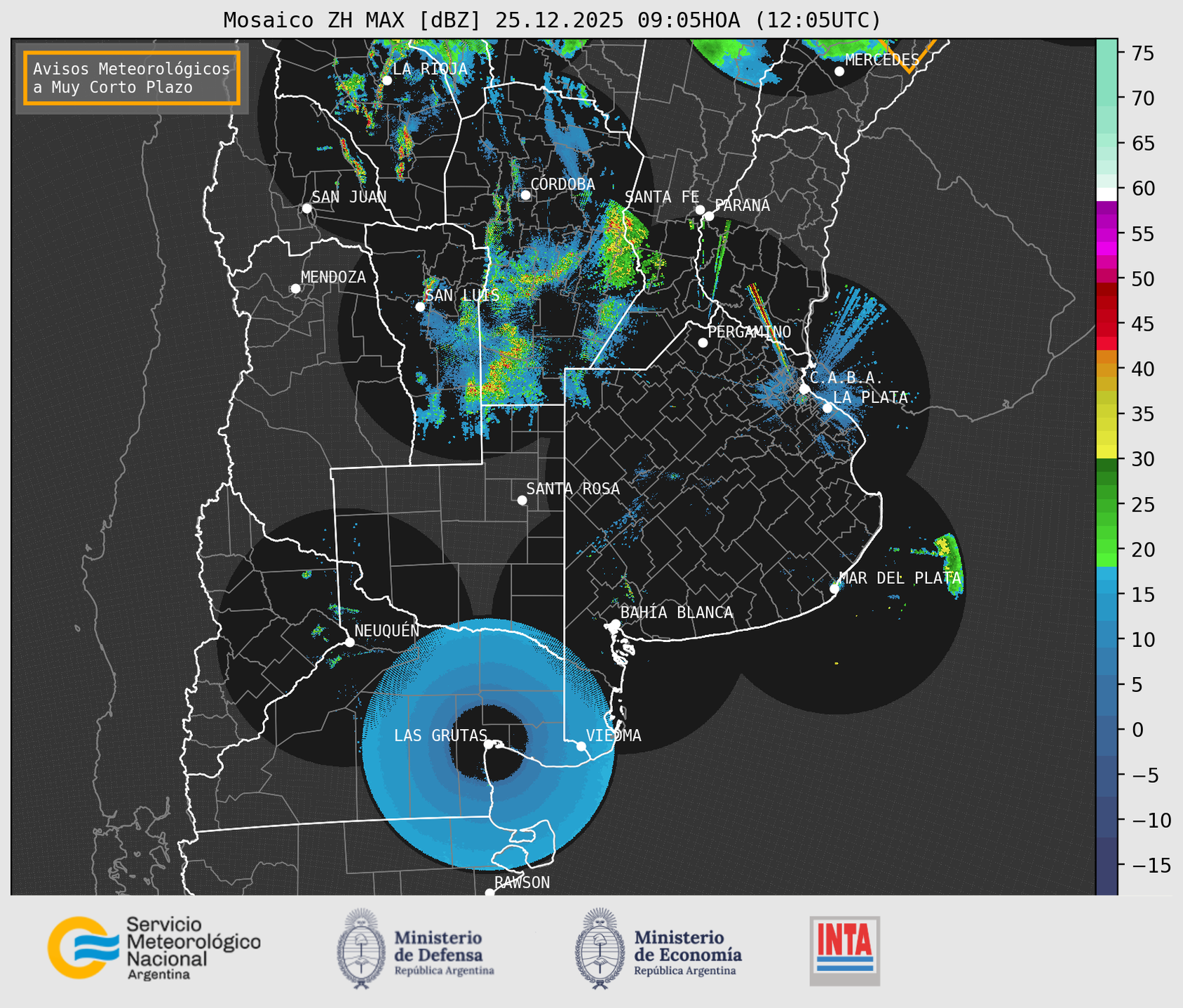Click the MENDOZA label text
Image resolution: width=1183 pixels, height=1008 pixels.
pos(333,277)
